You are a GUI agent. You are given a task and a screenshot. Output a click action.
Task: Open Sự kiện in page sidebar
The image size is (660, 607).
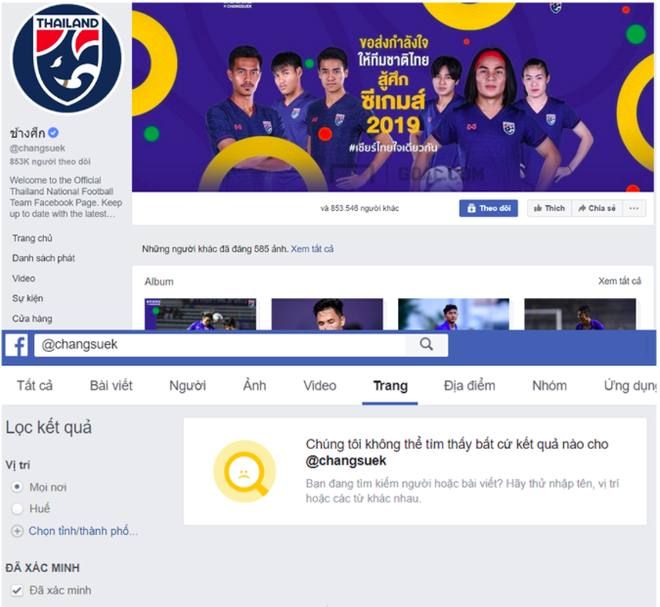[27, 298]
